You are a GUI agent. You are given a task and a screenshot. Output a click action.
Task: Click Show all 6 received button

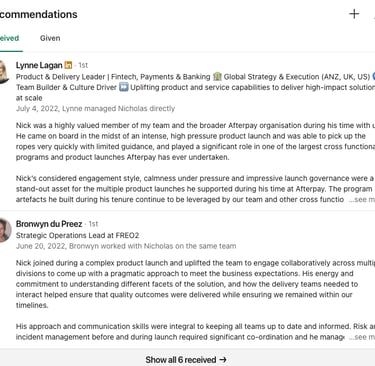pos(187,360)
